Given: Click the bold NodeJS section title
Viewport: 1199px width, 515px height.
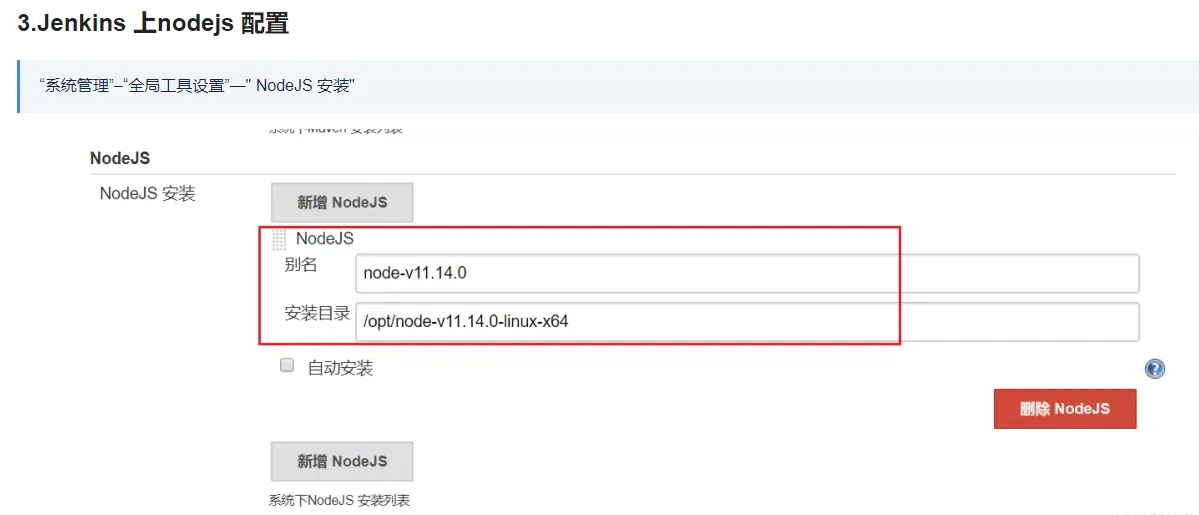Looking at the screenshot, I should pyautogui.click(x=119, y=158).
